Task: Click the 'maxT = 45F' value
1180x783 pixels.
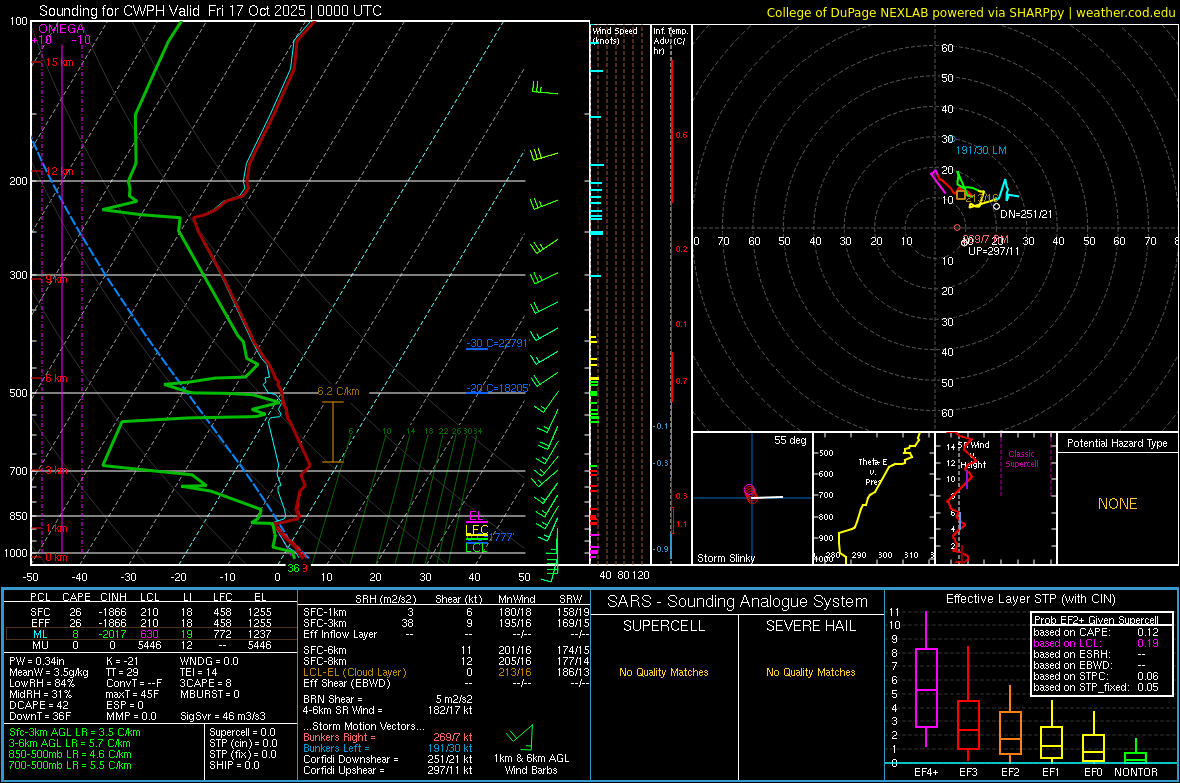Action: [132, 694]
